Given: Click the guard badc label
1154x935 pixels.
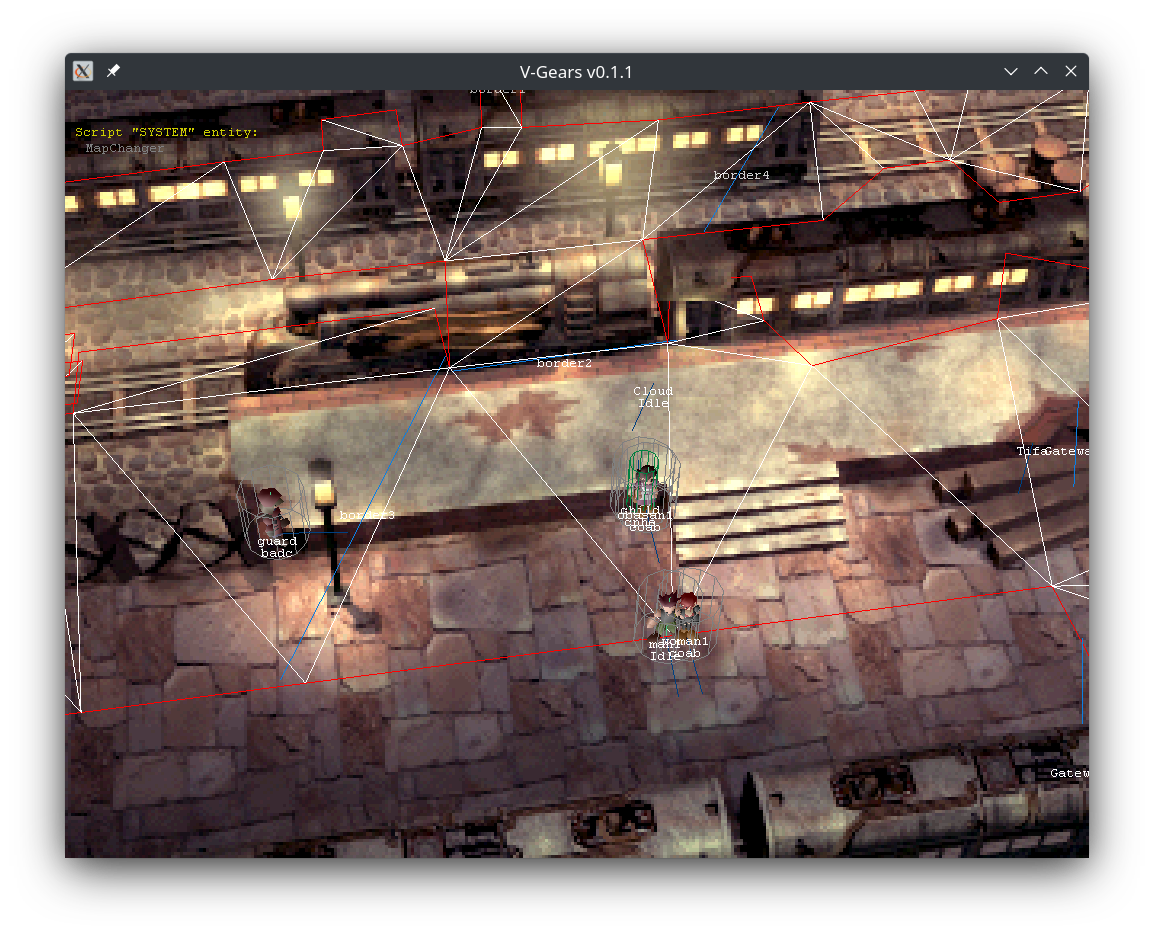Looking at the screenshot, I should 277,547.
